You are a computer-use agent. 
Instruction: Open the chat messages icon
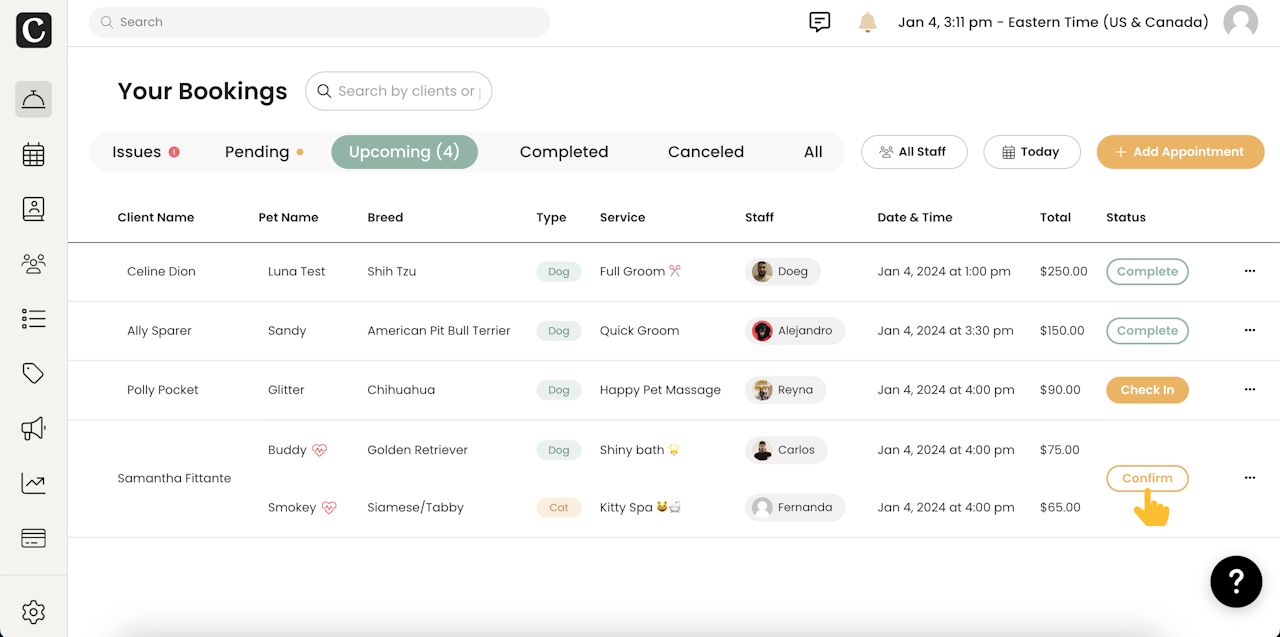pyautogui.click(x=819, y=22)
